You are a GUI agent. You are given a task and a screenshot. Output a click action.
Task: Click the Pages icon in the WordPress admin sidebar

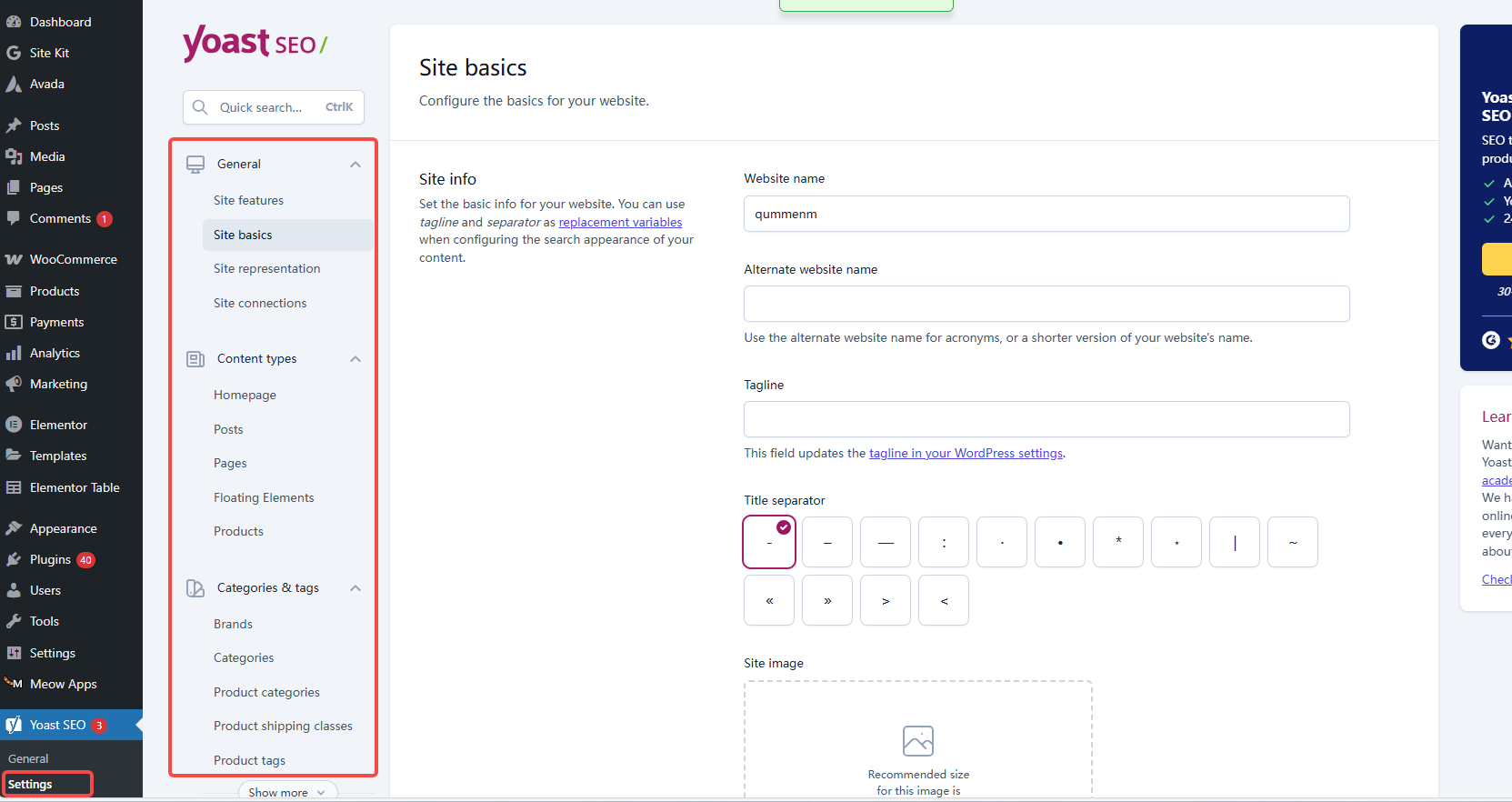tap(14, 187)
